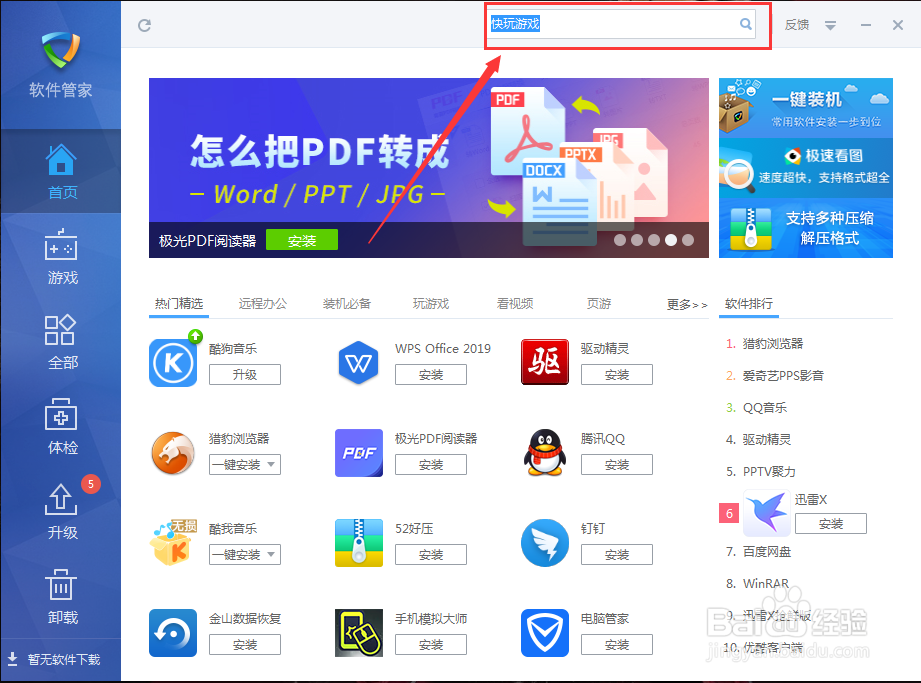Screen dimensions: 921x683
Task: Click the 猎豹浏览器 app icon
Action: (173, 453)
